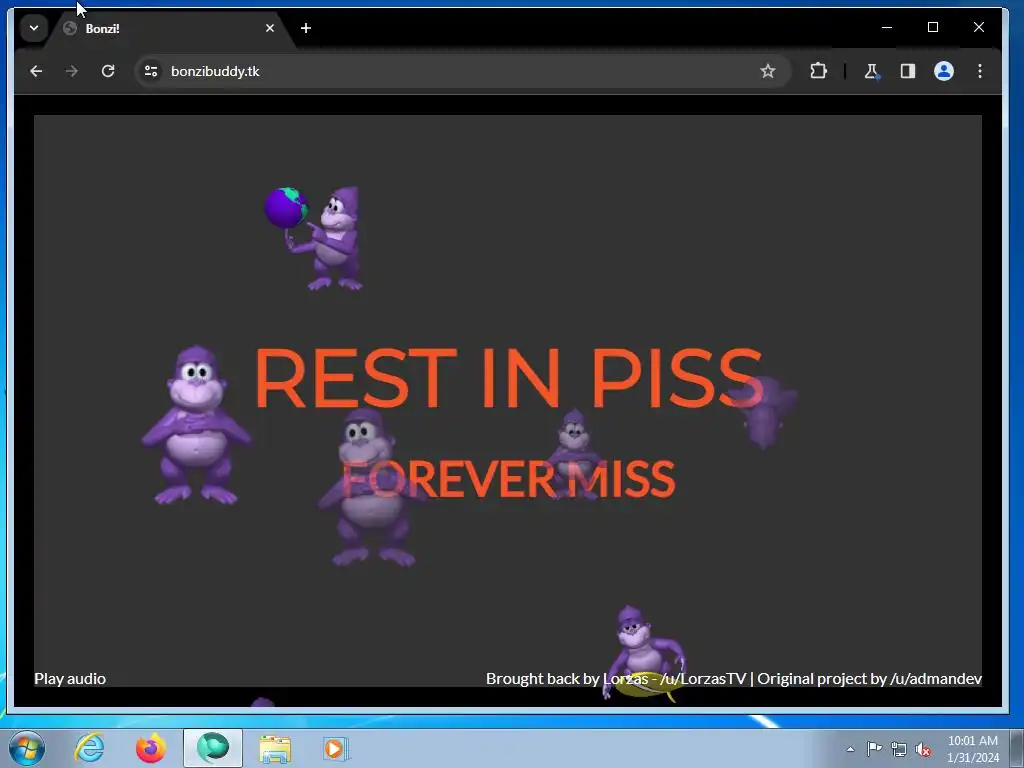The height and width of the screenshot is (768, 1024).
Task: Open the Extensions puzzle icon
Action: pyautogui.click(x=818, y=71)
